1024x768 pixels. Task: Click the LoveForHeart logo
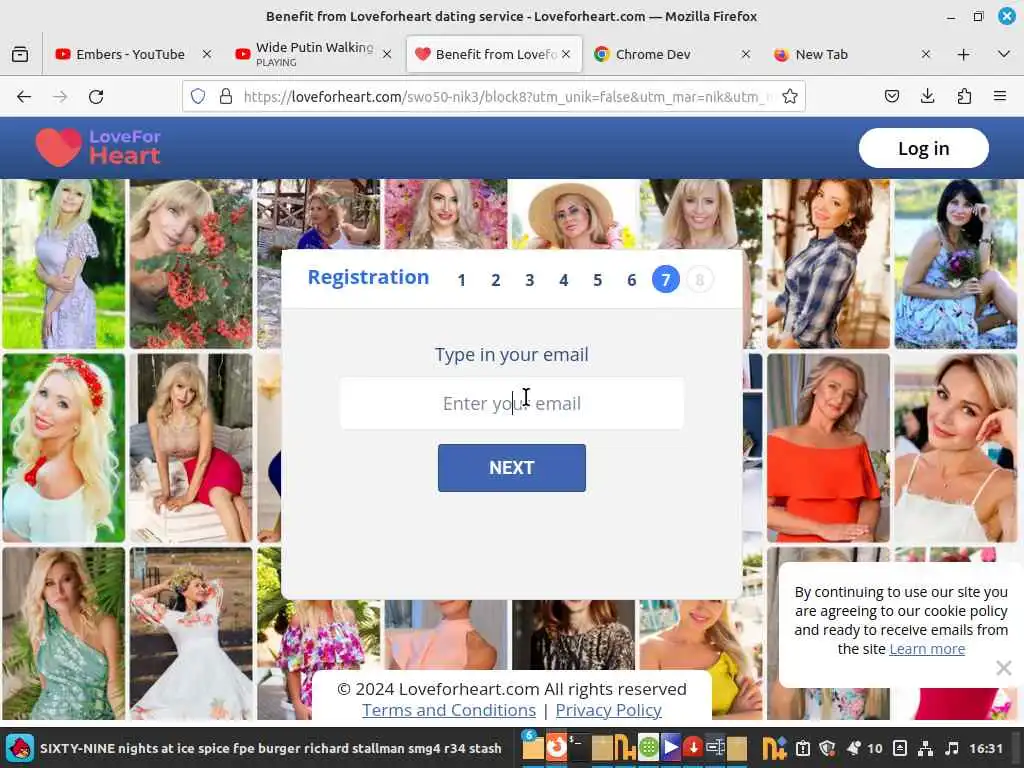tap(98, 147)
